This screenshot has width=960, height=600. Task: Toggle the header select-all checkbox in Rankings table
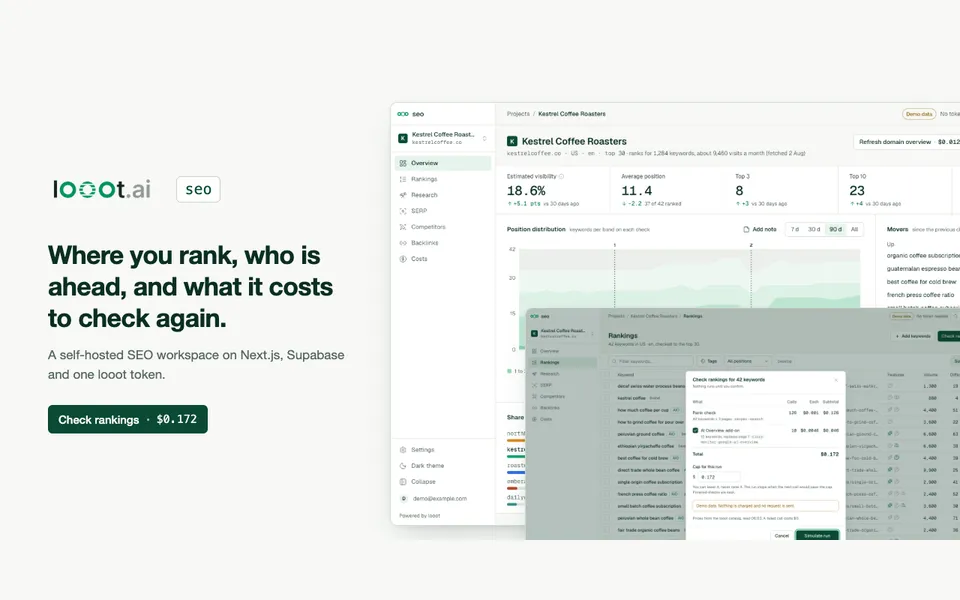608,375
